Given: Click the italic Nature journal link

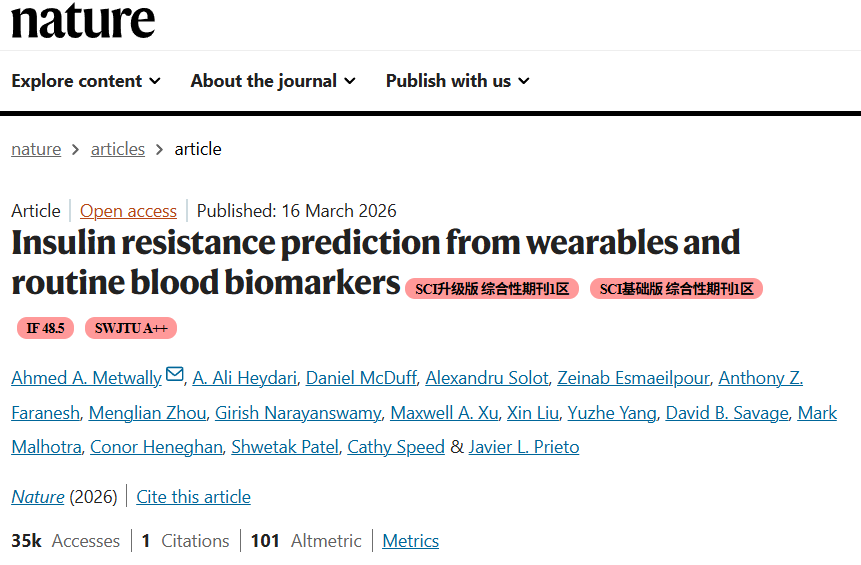Looking at the screenshot, I should tap(38, 497).
